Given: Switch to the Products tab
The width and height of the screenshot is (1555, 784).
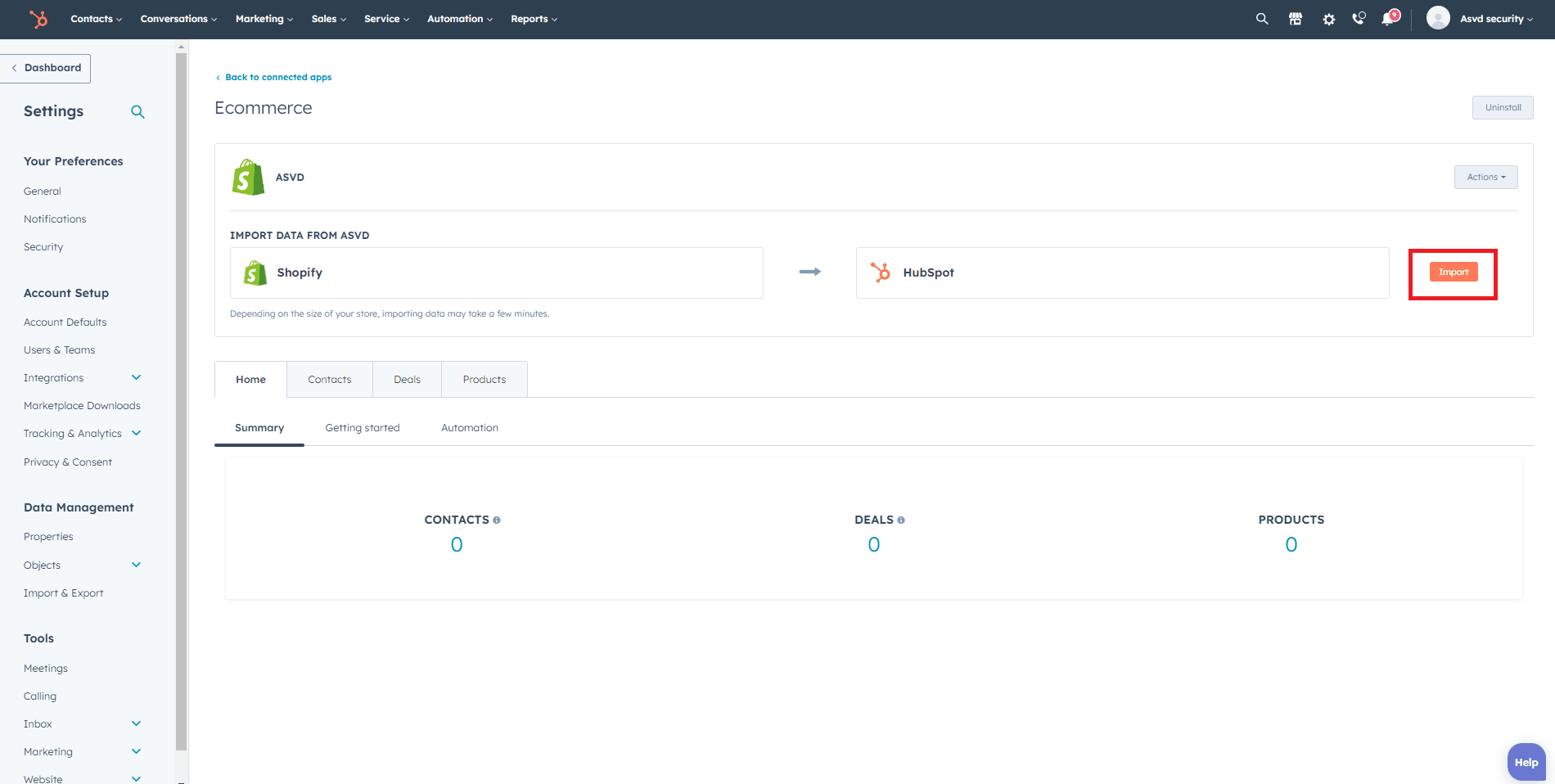Looking at the screenshot, I should 485,380.
